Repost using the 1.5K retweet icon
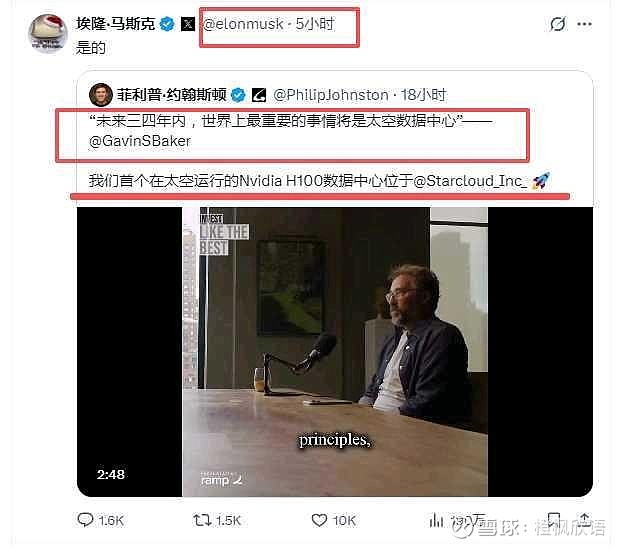Viewport: 624px width, 547px height. [202, 520]
